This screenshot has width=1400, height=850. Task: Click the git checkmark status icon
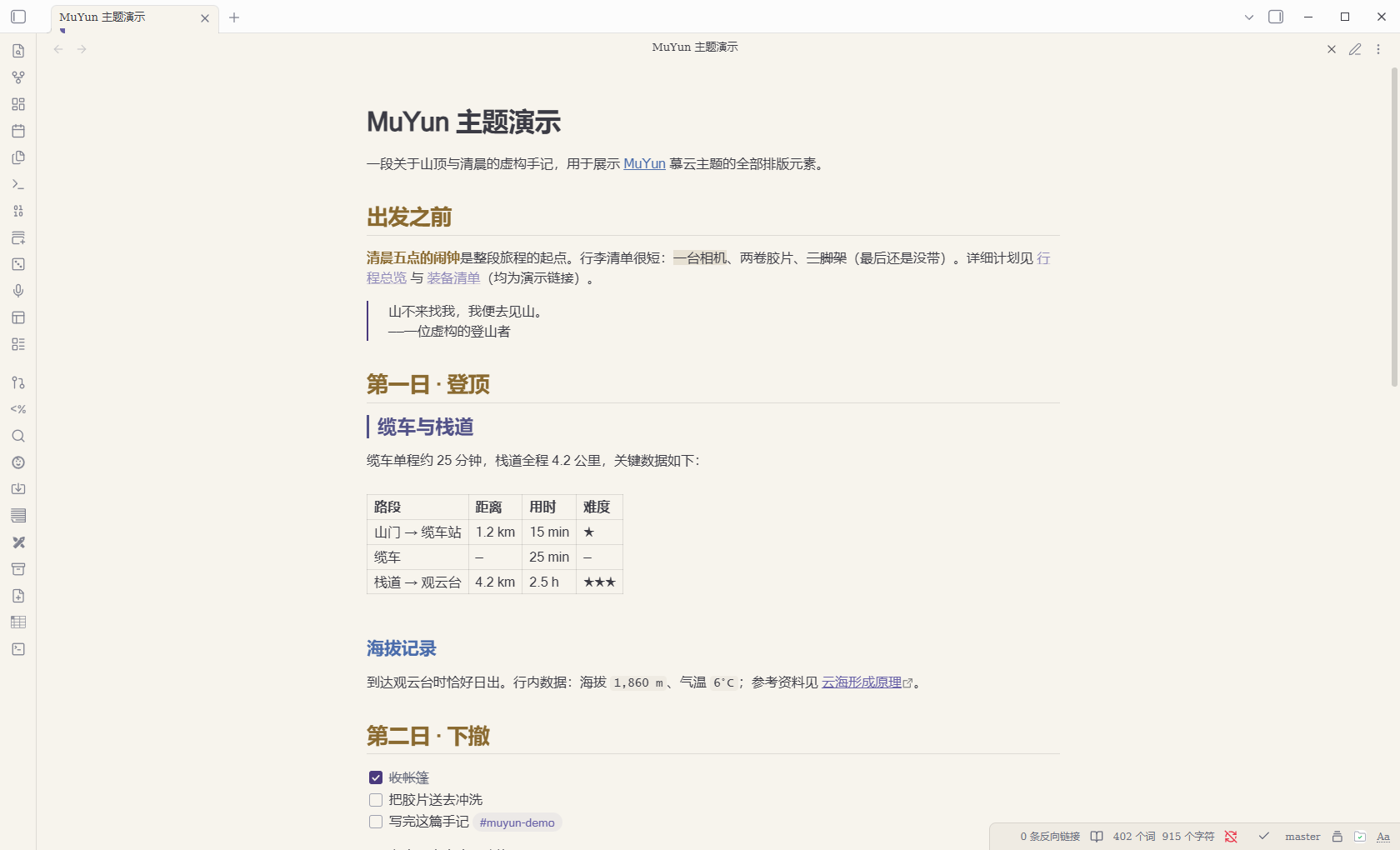[x=1264, y=836]
